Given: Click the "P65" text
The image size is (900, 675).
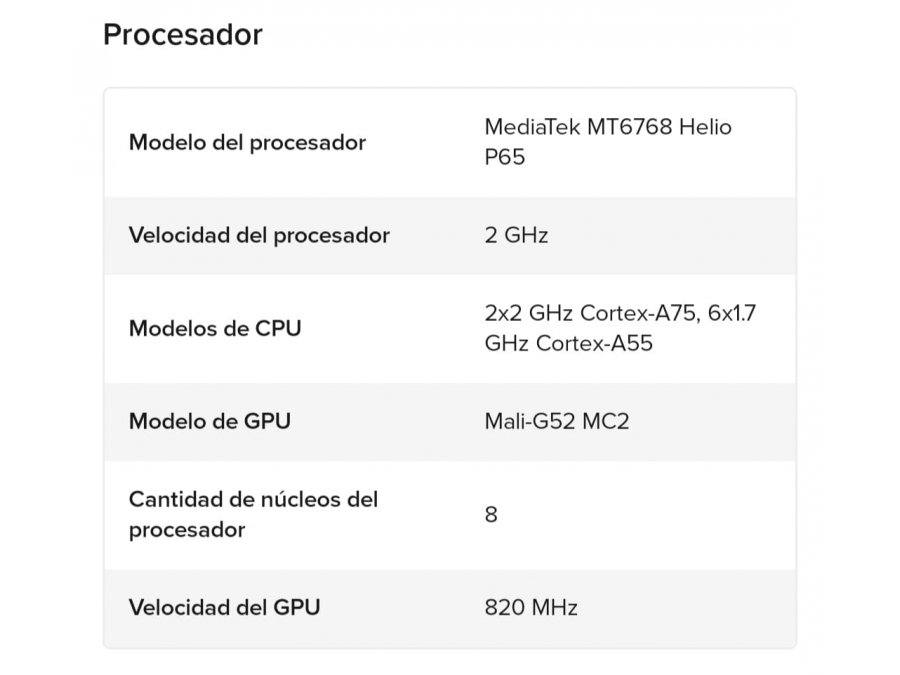Looking at the screenshot, I should coord(504,157).
